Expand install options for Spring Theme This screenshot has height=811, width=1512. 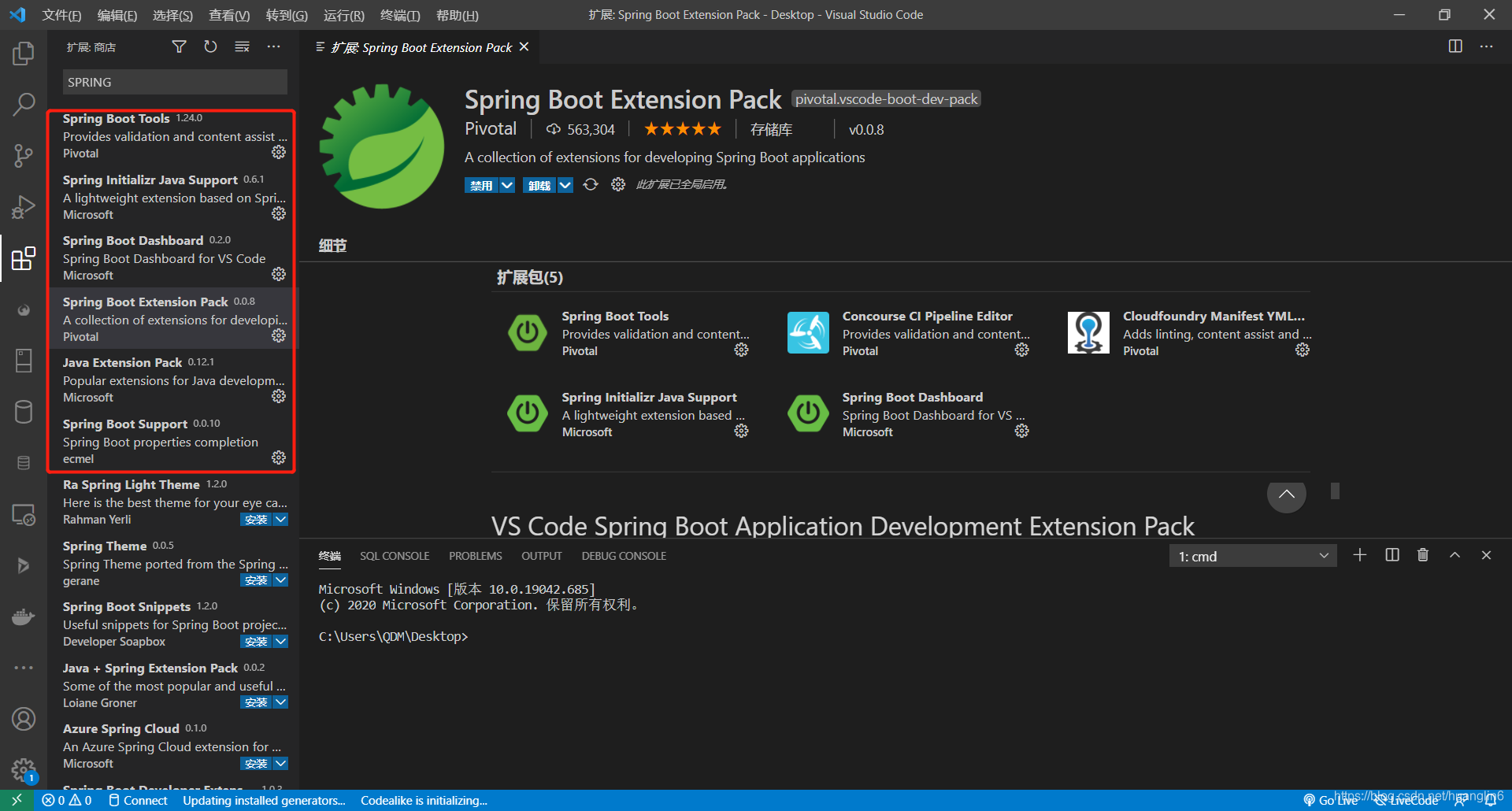281,580
